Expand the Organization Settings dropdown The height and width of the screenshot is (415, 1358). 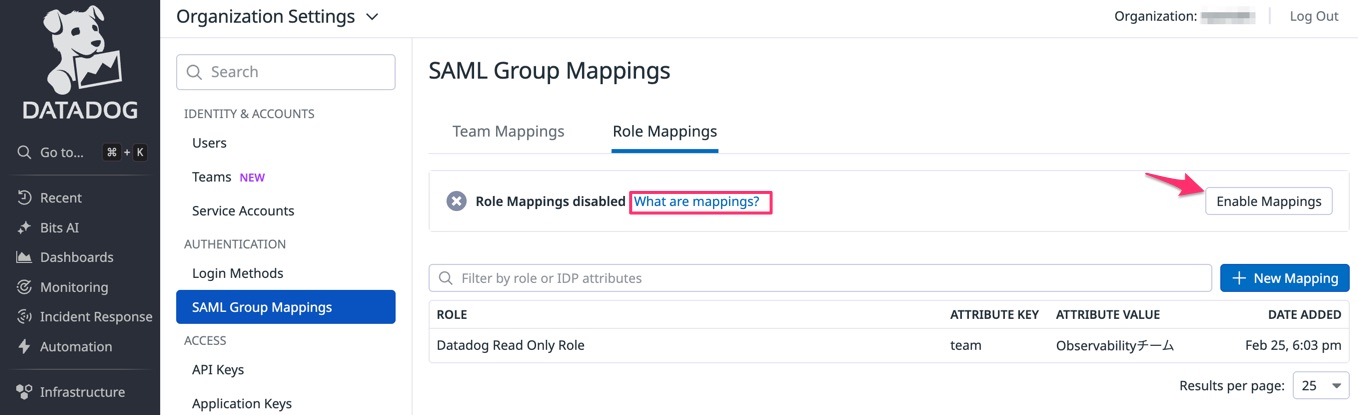click(278, 16)
